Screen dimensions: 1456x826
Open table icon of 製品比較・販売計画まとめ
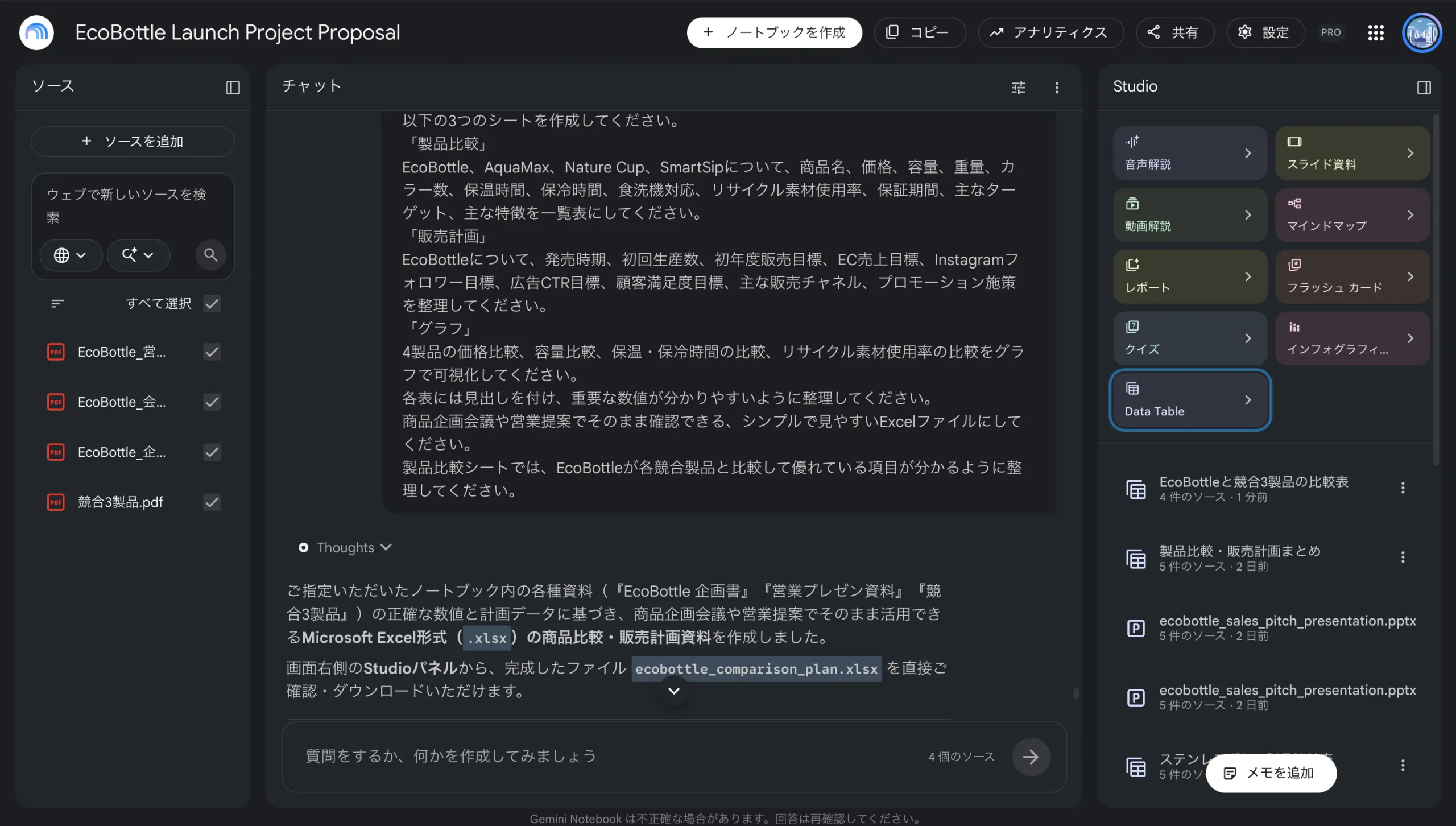pos(1136,558)
